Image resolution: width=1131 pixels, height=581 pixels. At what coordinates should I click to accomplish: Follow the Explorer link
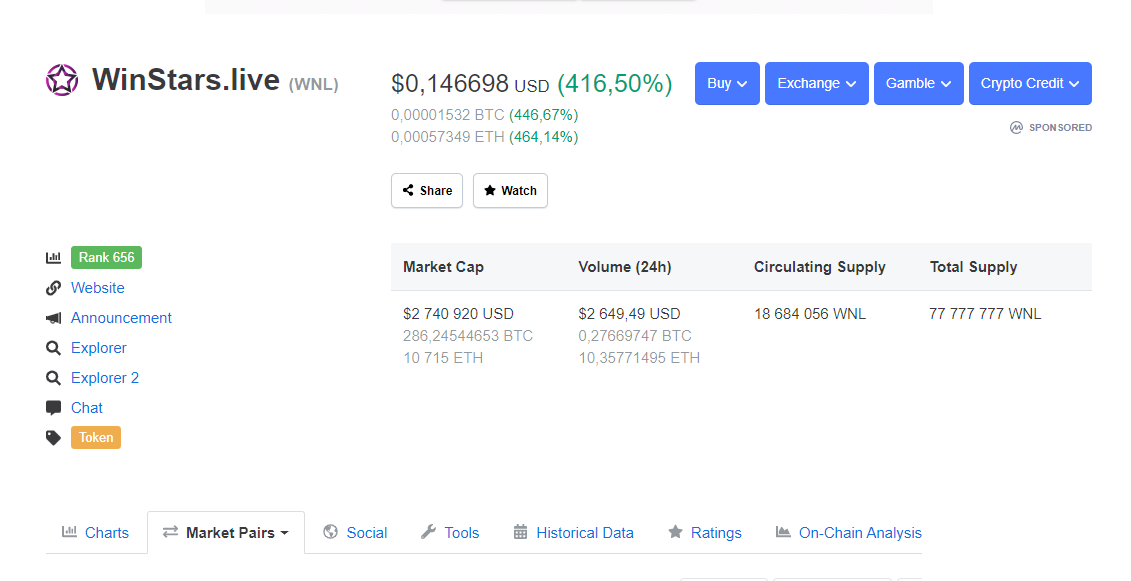point(99,348)
